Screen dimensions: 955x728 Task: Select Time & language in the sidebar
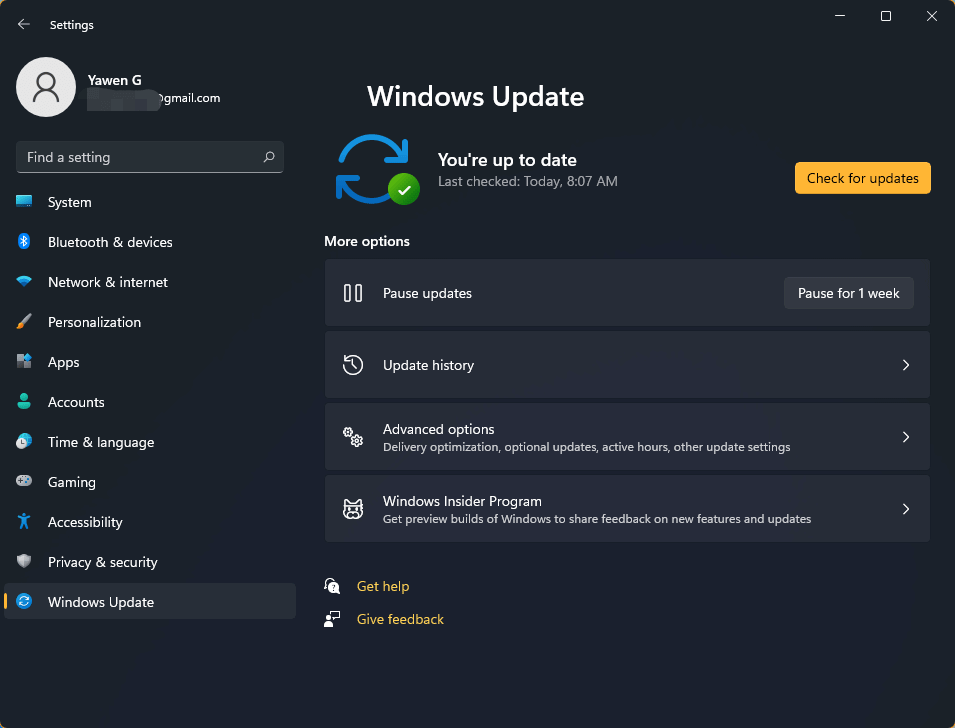tap(100, 442)
